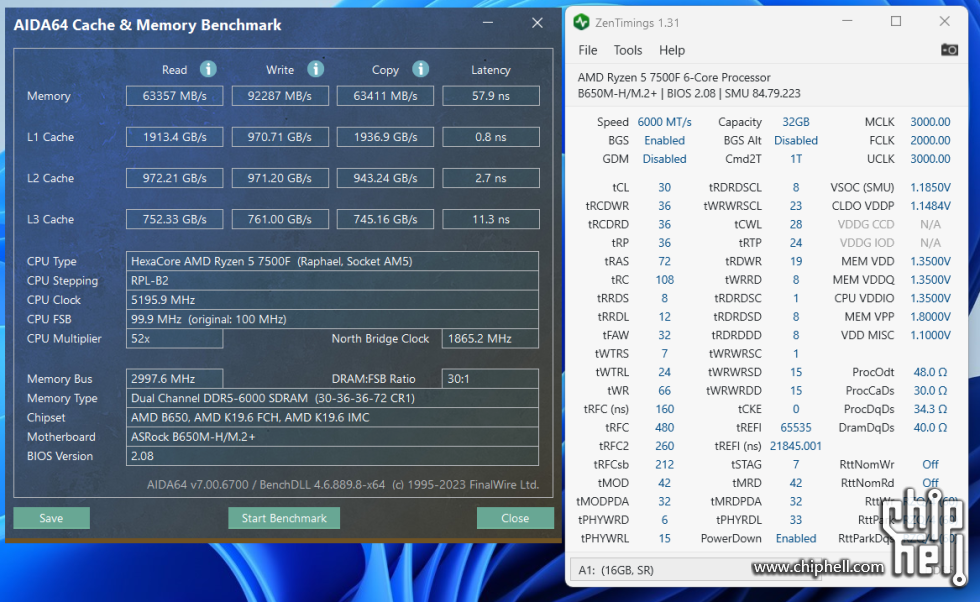This screenshot has height=602, width=980.
Task: Click Start Benchmark in AIDA64
Action: (x=284, y=518)
